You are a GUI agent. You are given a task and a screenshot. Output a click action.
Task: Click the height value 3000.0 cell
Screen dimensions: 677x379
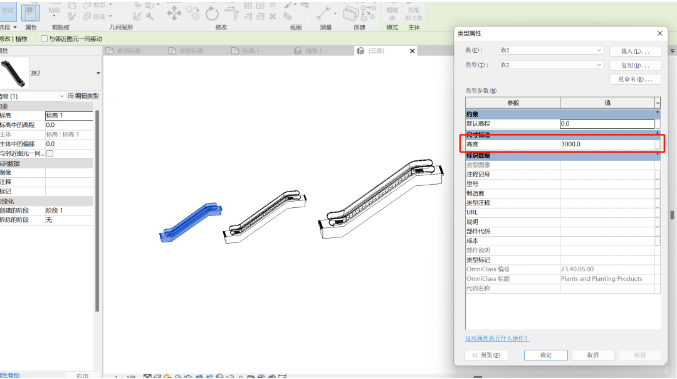tap(607, 144)
